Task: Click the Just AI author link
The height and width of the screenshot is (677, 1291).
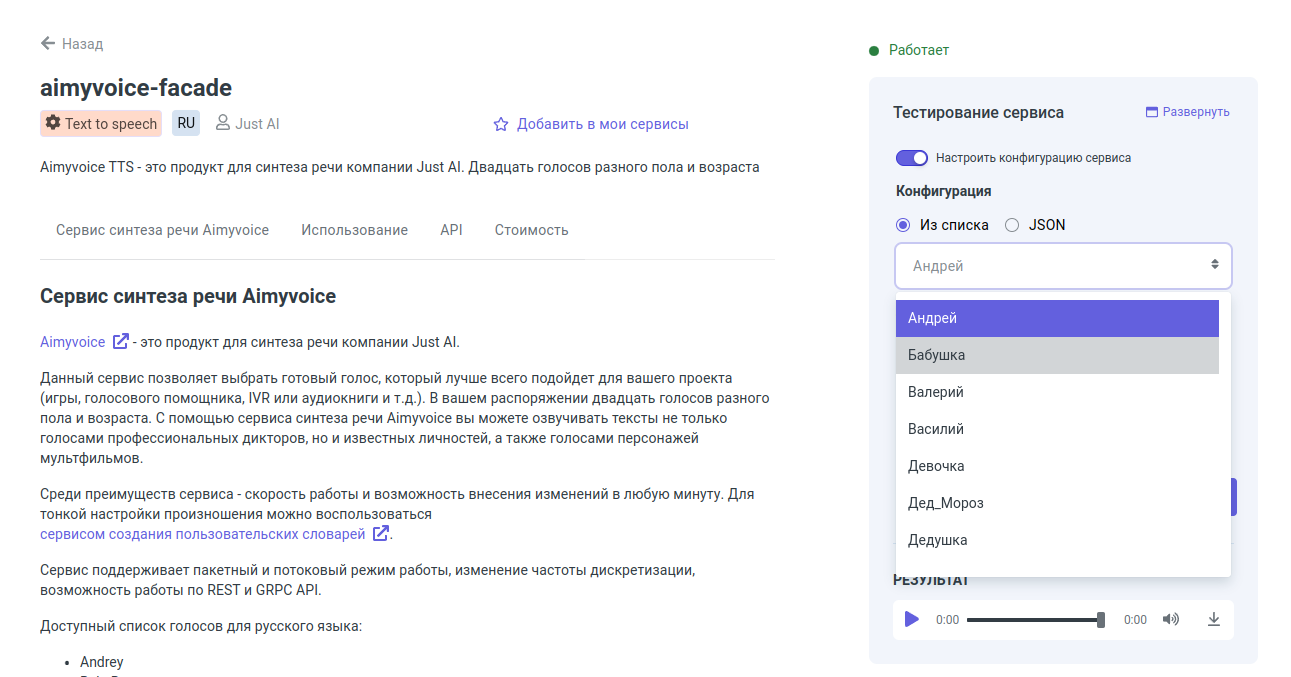Action: 257,124
